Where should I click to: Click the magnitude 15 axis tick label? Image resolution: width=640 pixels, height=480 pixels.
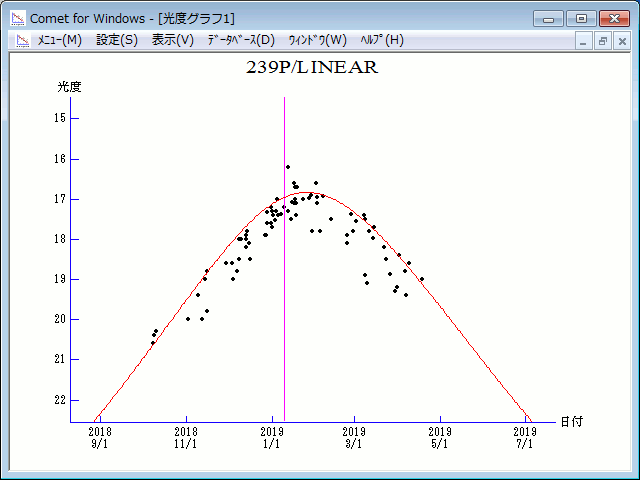pos(60,118)
